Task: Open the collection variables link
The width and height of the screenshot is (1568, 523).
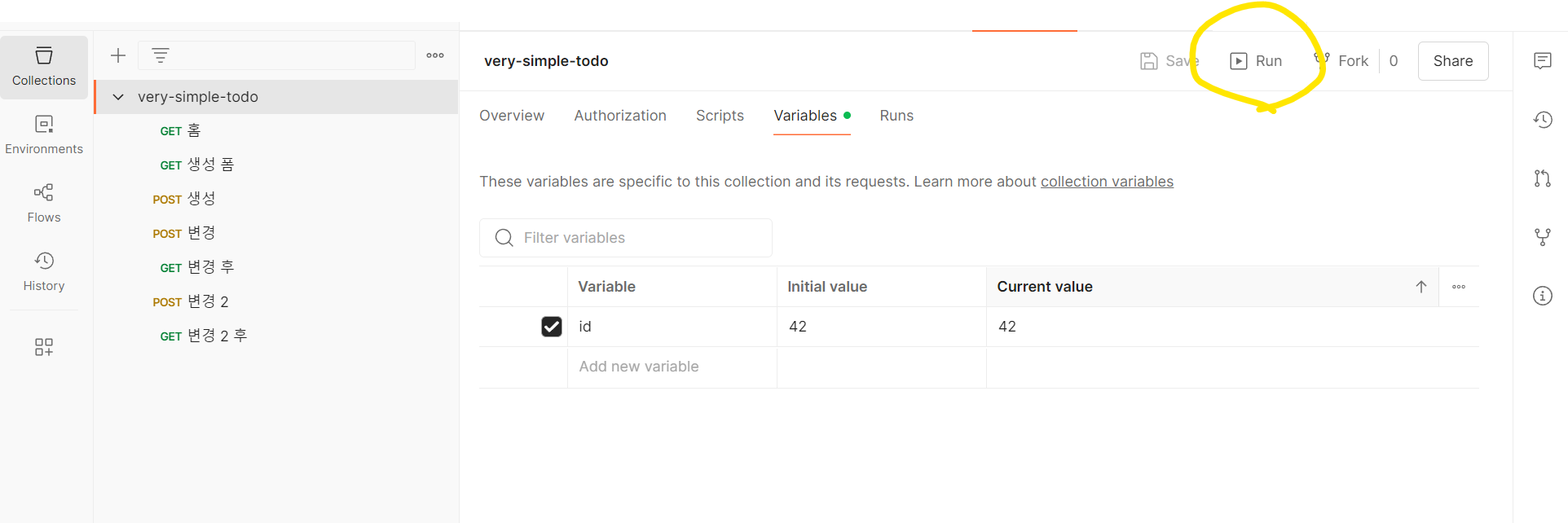Action: point(1107,182)
